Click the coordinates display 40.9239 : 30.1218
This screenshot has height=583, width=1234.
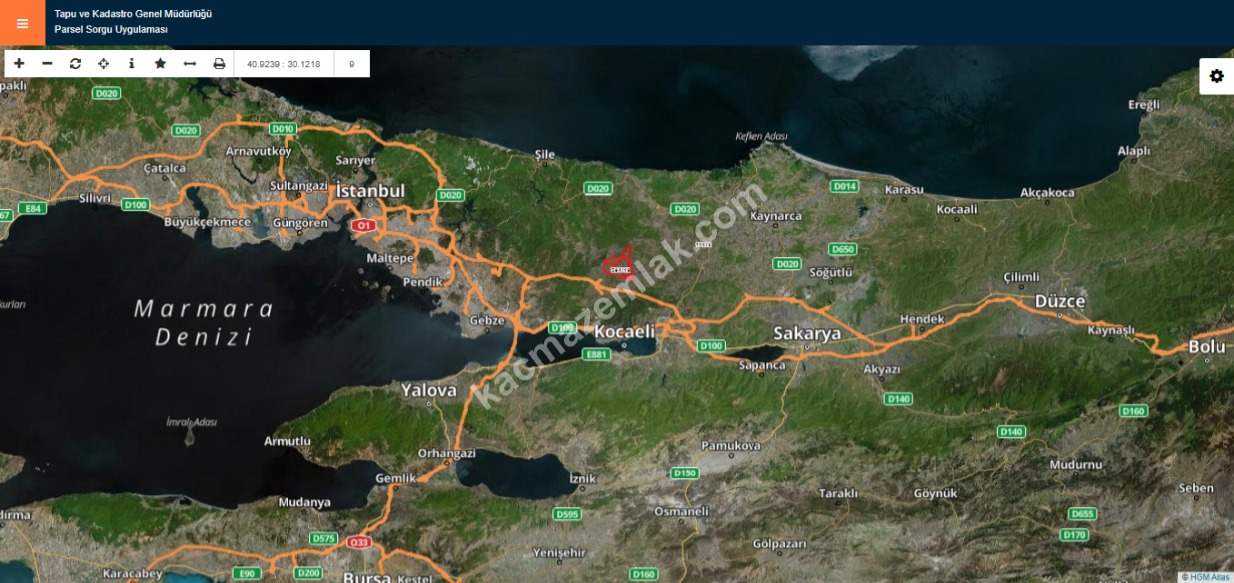(x=284, y=64)
